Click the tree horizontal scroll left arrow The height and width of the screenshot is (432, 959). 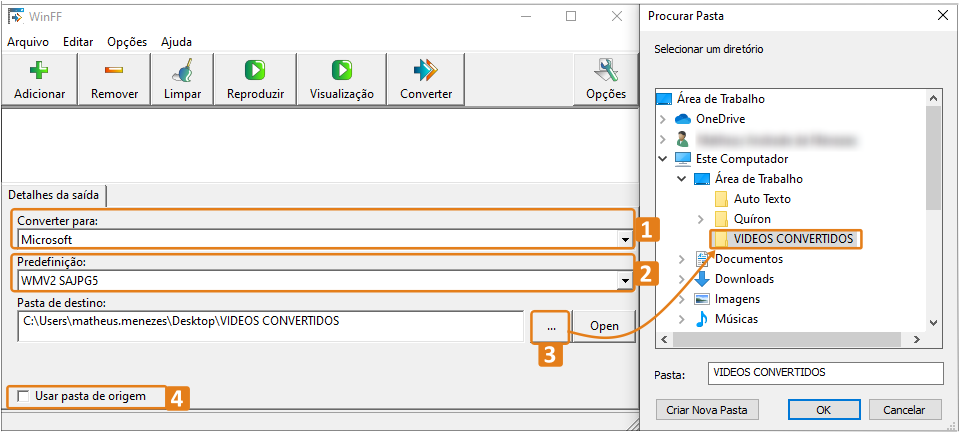pyautogui.click(x=662, y=339)
